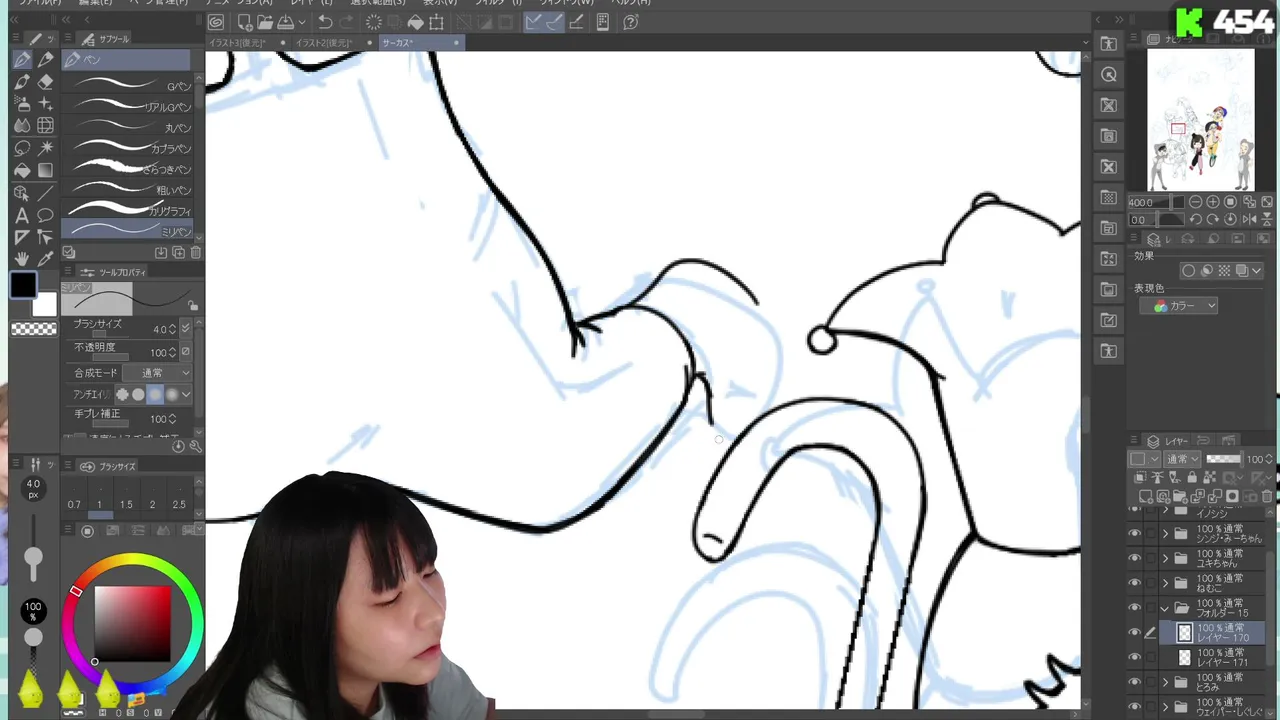The height and width of the screenshot is (720, 1280).
Task: Click the New raster layer icon
Action: [1145, 496]
